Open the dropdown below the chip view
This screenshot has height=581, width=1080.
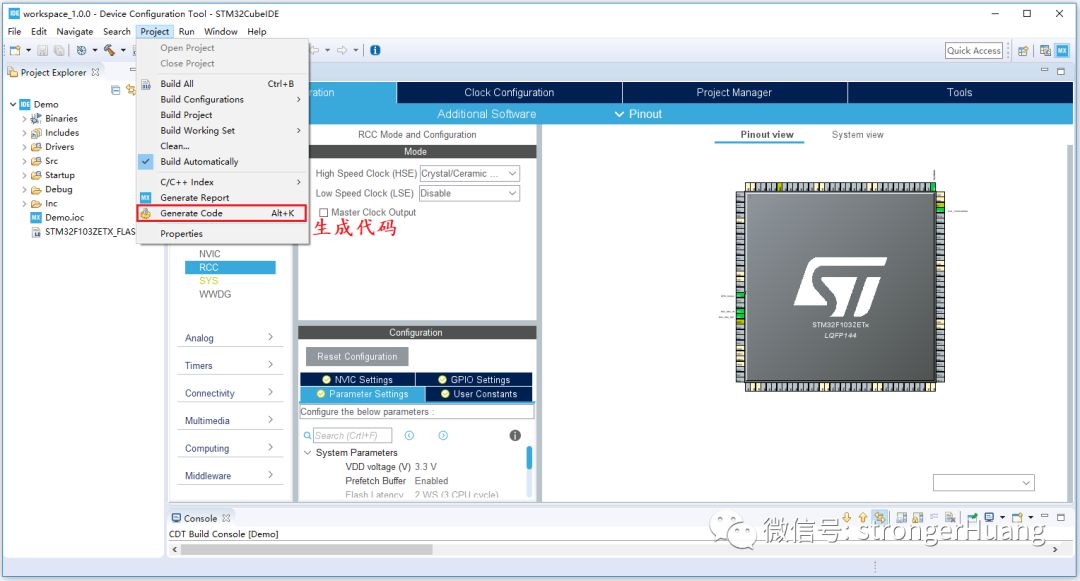(x=984, y=483)
